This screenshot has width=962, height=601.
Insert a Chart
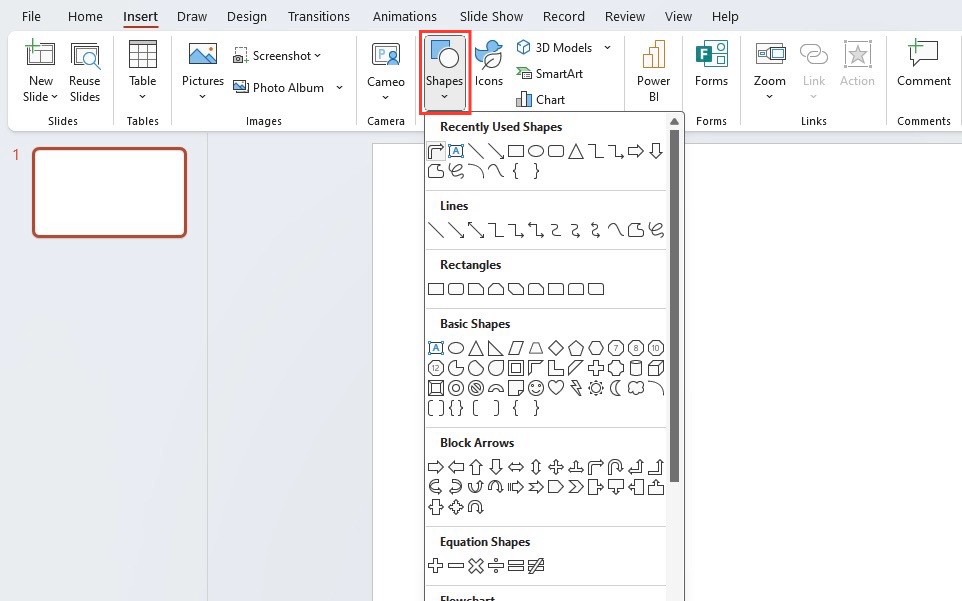[541, 99]
